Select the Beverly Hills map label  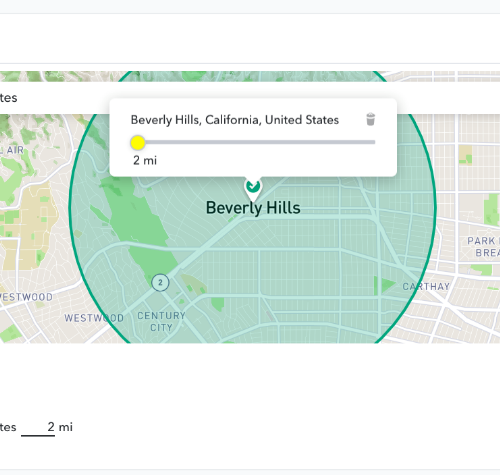coord(253,208)
